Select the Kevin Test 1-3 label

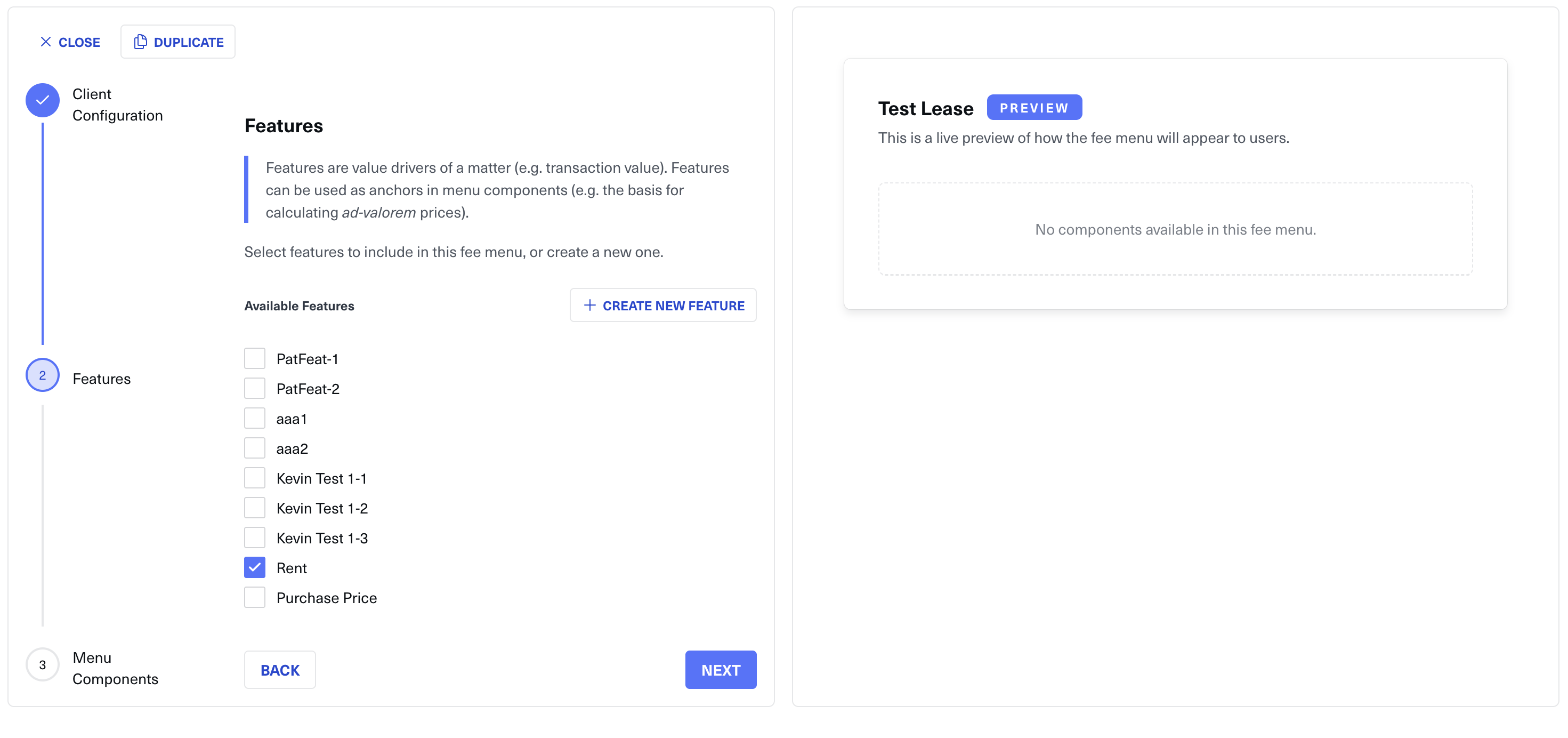322,538
